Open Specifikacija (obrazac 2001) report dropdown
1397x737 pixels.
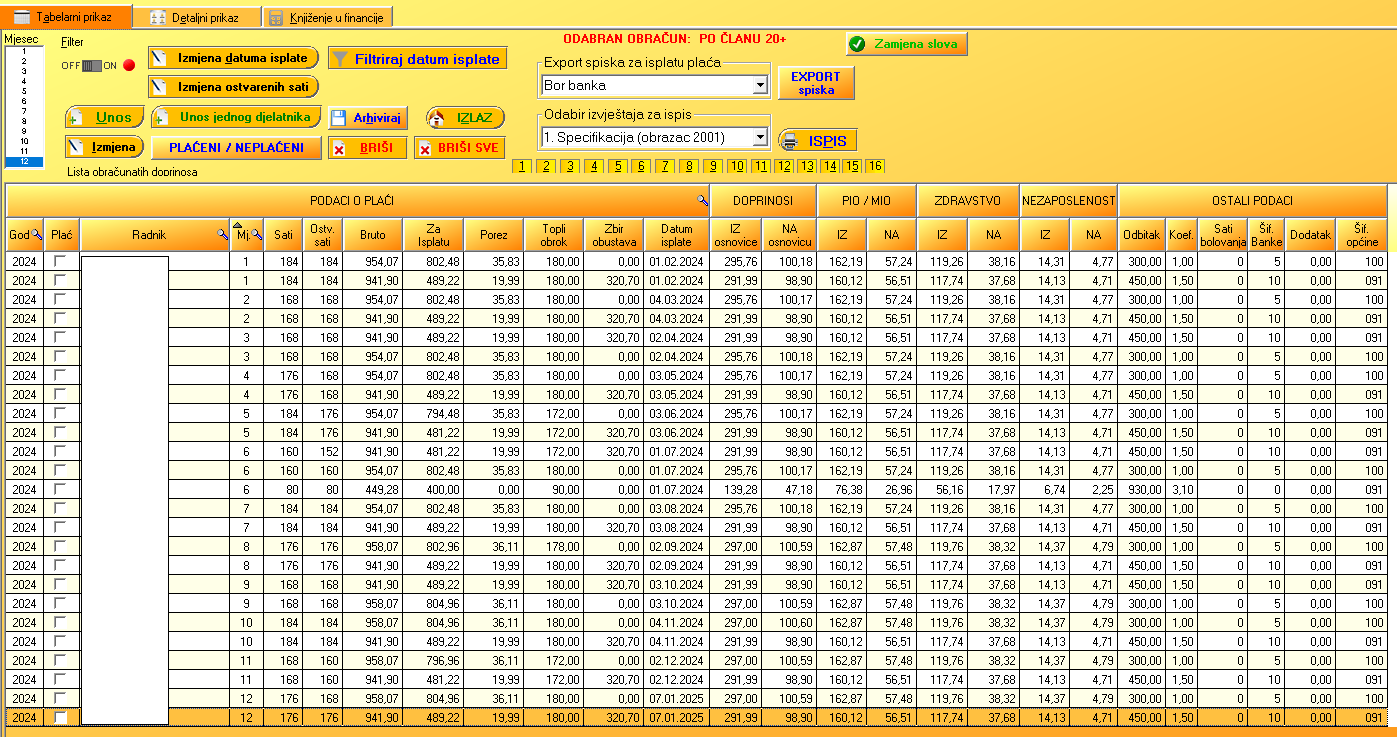point(760,136)
